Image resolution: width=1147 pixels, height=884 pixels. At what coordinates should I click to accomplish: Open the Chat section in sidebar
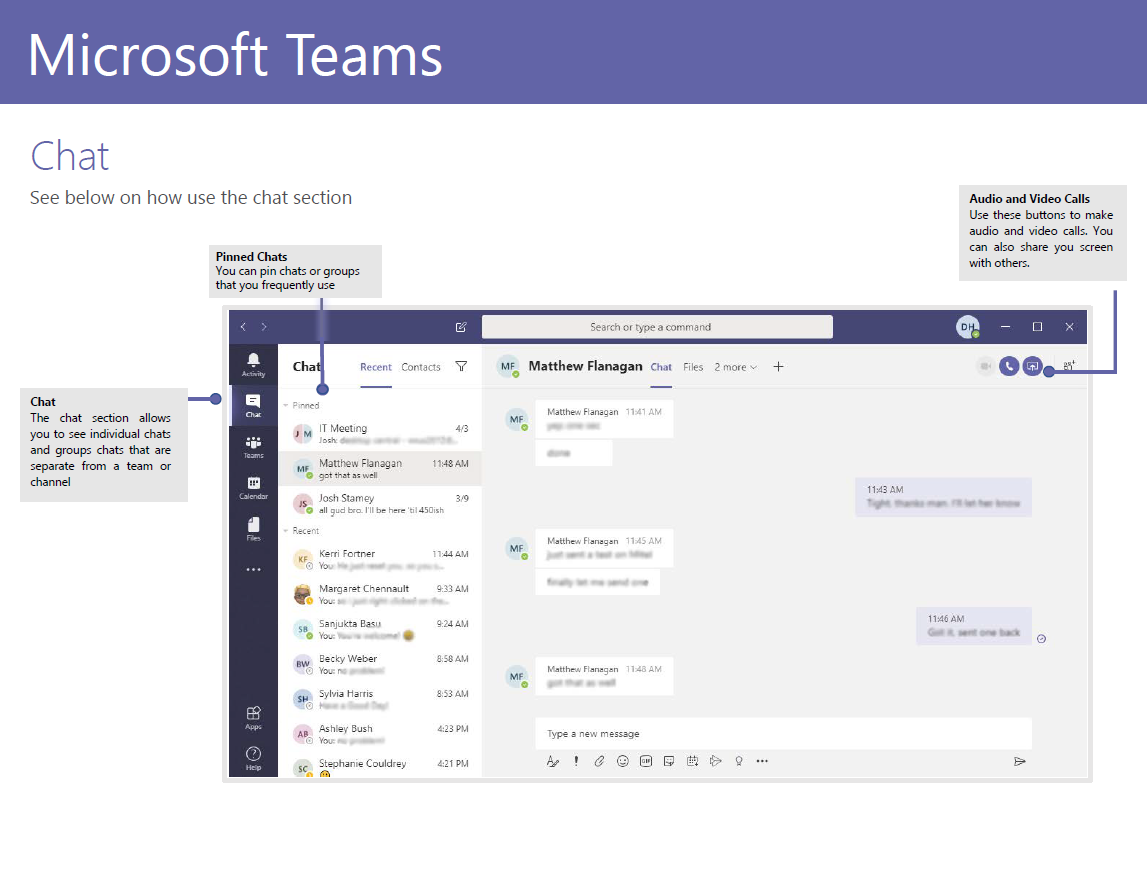[253, 405]
